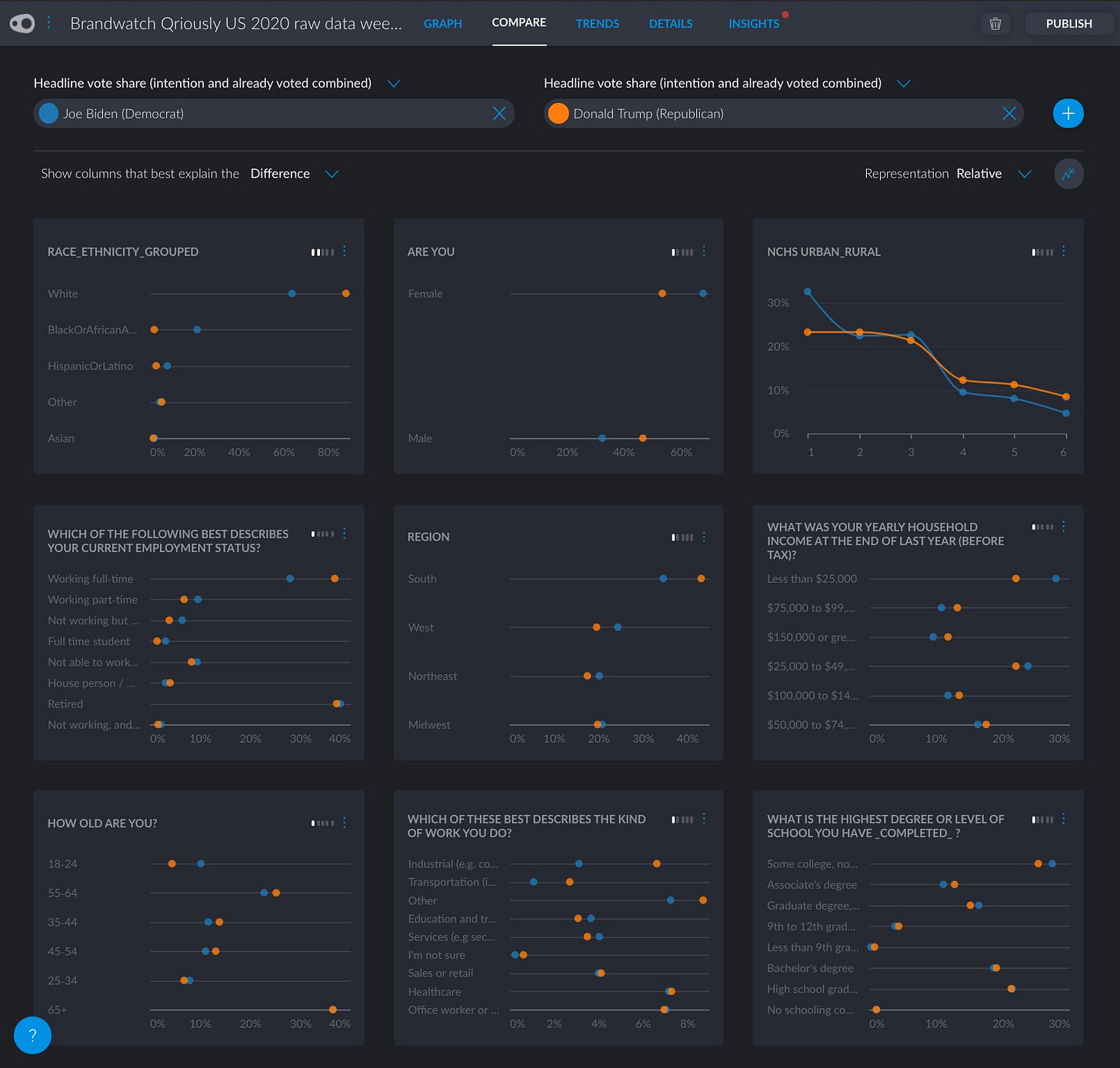
Task: Click the Donald Trump (Republican) field
Action: (784, 114)
